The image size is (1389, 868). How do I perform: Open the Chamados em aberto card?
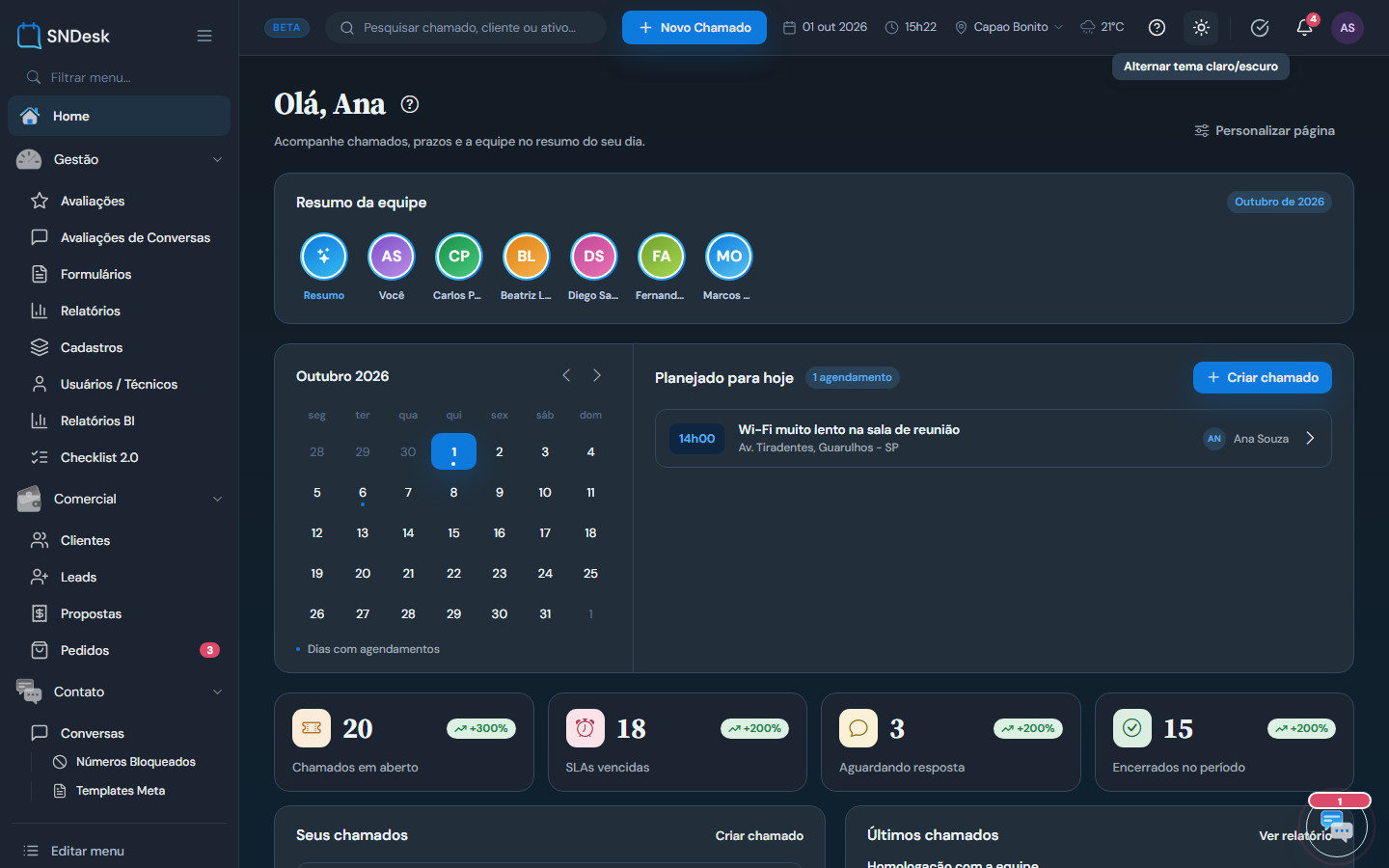404,743
